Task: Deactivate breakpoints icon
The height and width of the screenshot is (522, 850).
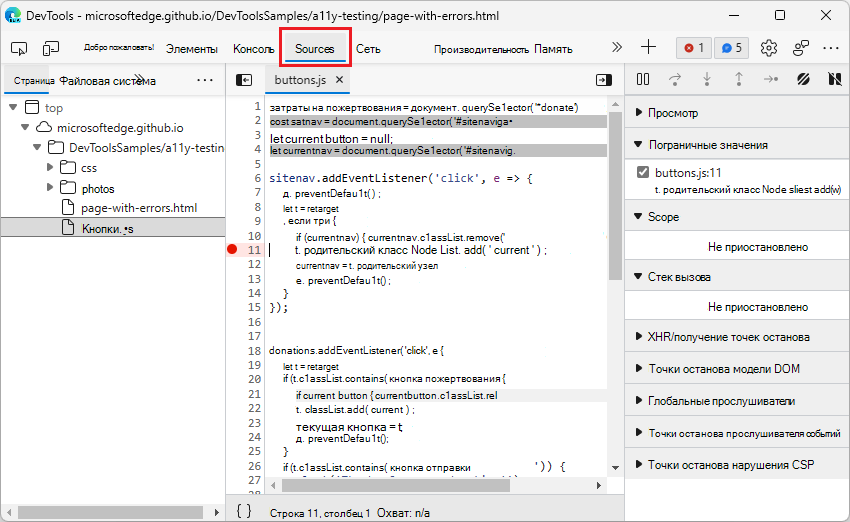Action: (x=803, y=80)
